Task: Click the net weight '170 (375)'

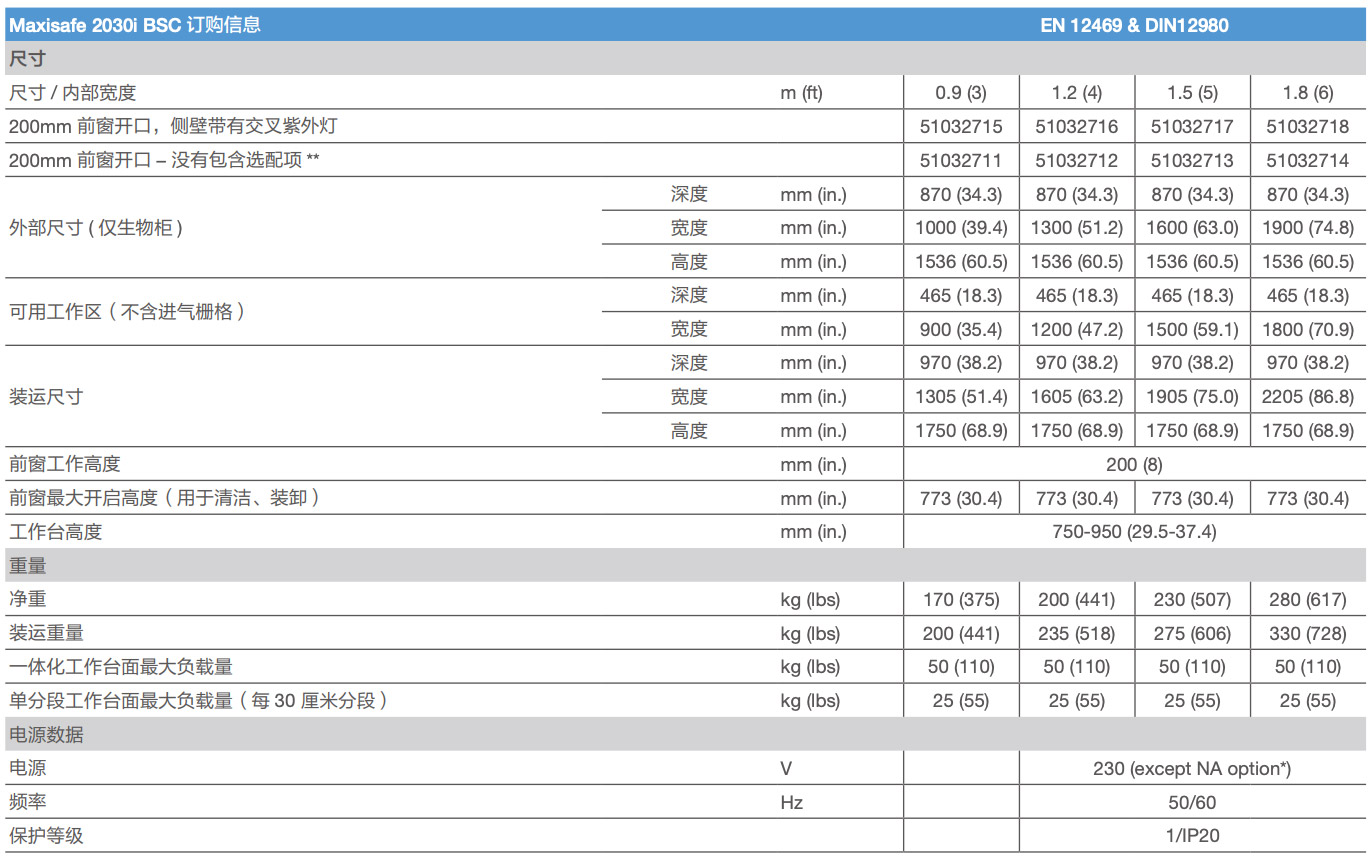Action: pos(961,600)
